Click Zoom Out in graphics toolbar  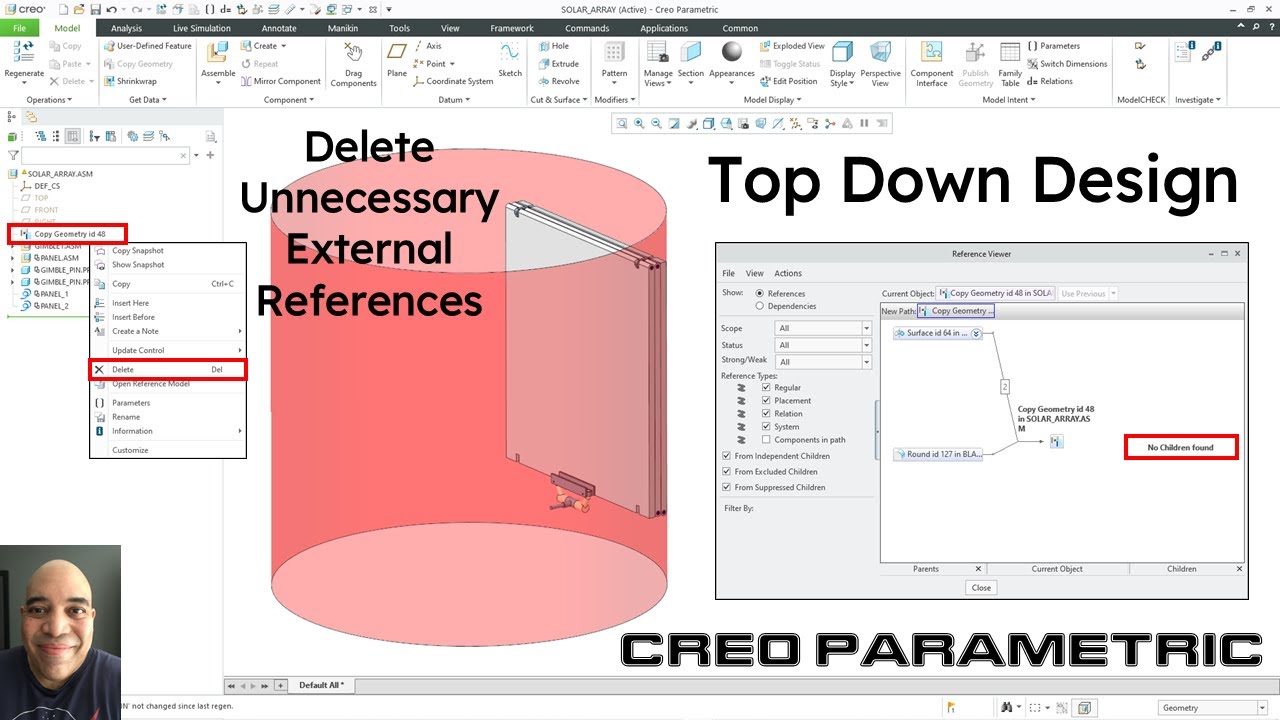tap(656, 124)
